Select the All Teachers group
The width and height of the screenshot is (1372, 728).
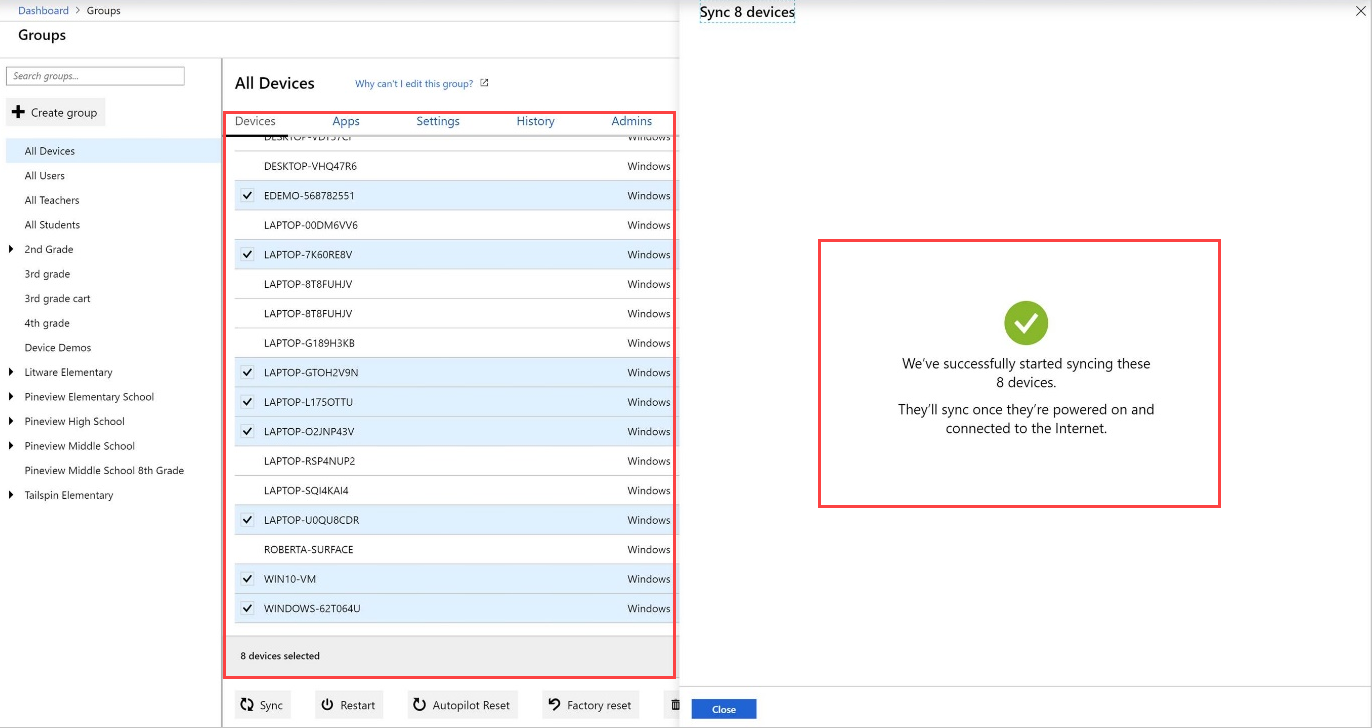click(x=52, y=200)
